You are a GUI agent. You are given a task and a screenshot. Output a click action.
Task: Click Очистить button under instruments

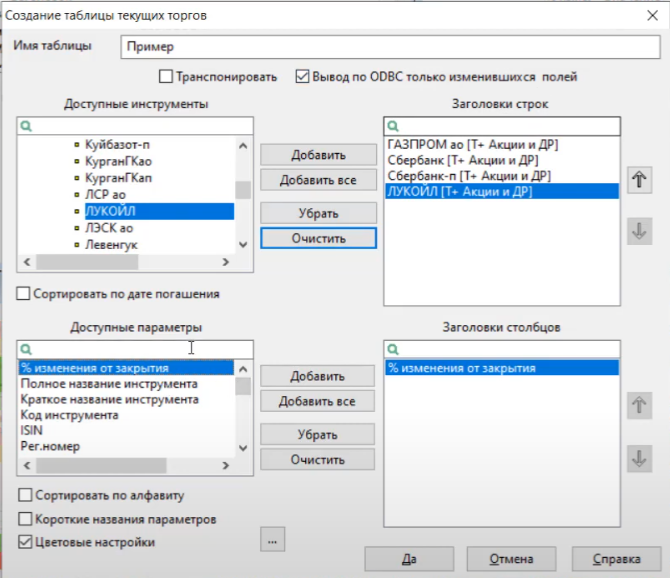tap(318, 238)
